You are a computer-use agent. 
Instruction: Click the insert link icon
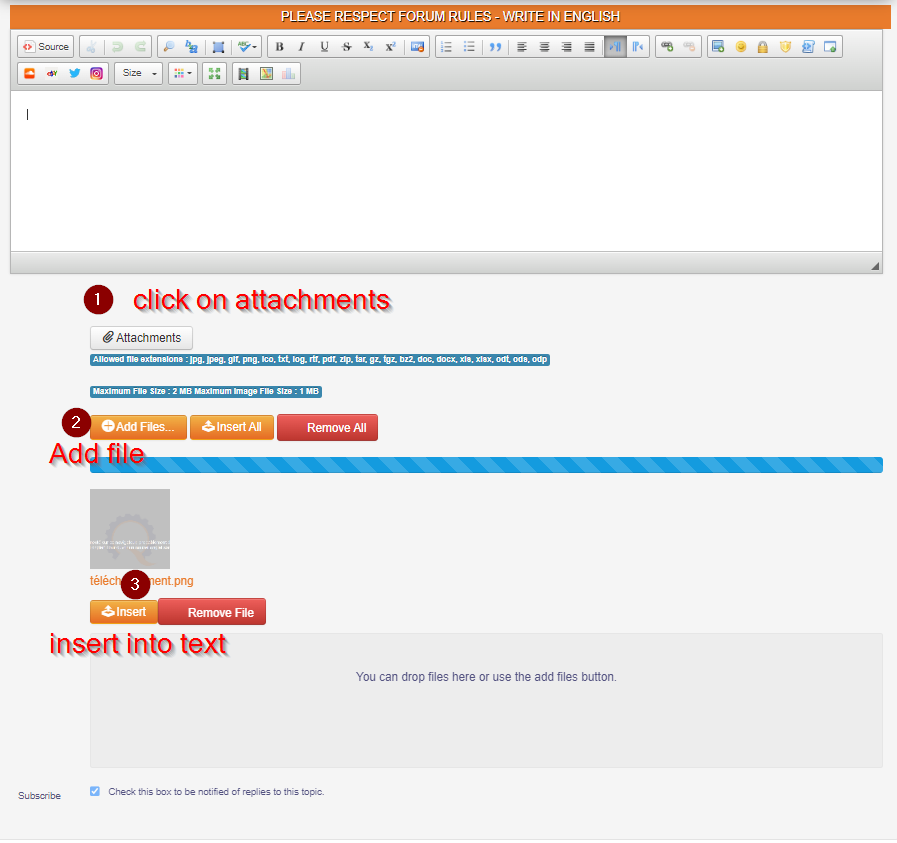coord(667,47)
